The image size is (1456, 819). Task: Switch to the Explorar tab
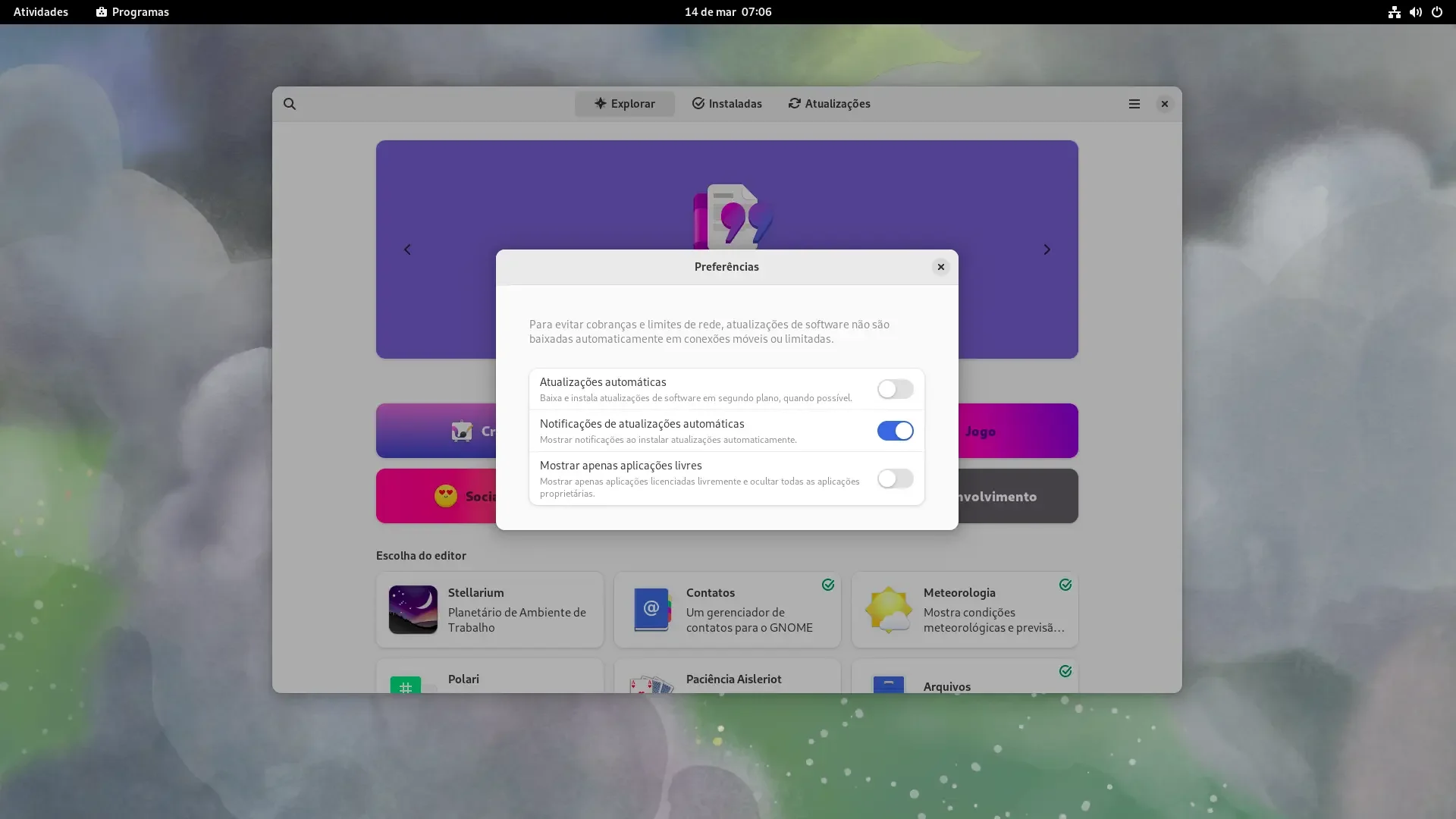624,104
